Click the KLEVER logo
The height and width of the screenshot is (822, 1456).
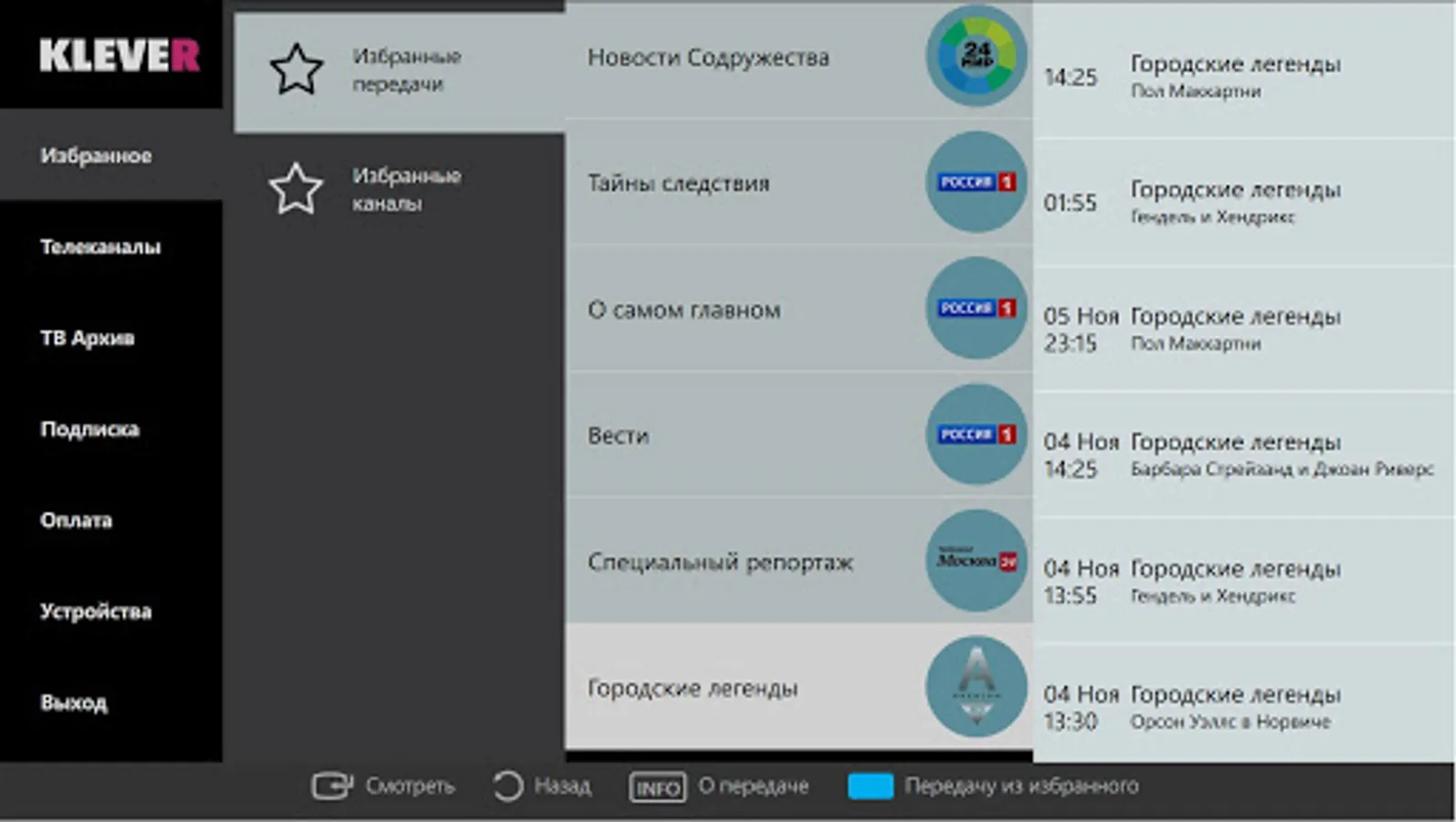(119, 57)
